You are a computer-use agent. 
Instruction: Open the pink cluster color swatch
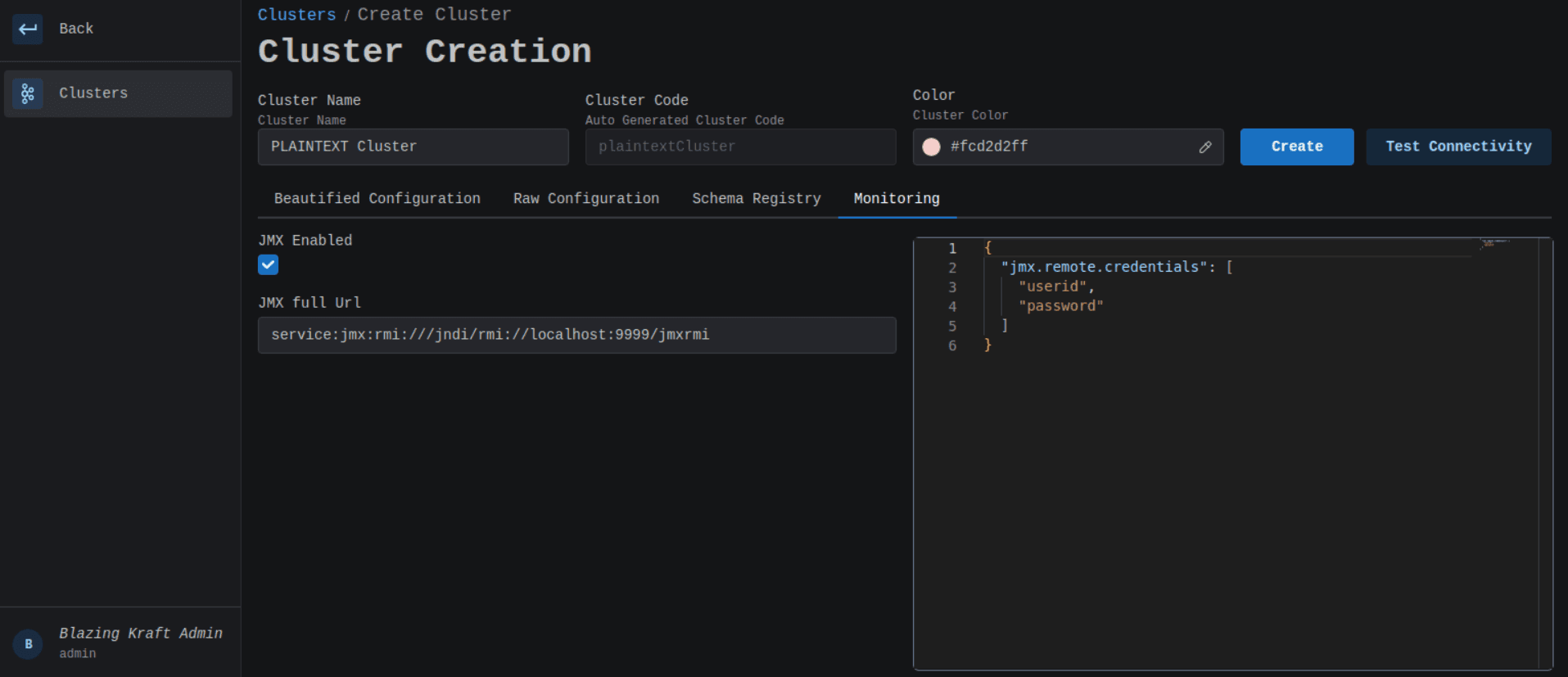point(931,147)
